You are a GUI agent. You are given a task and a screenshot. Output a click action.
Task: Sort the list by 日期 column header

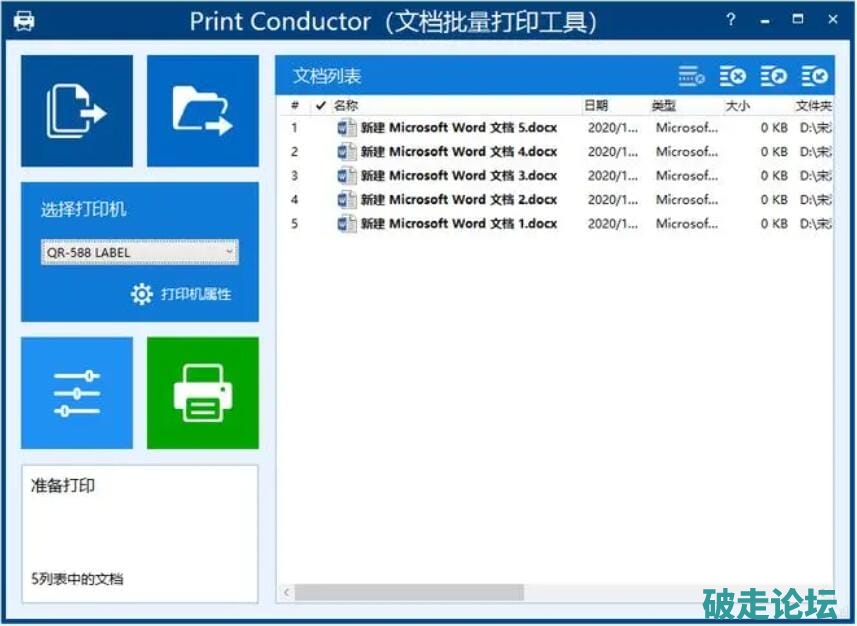[612, 105]
